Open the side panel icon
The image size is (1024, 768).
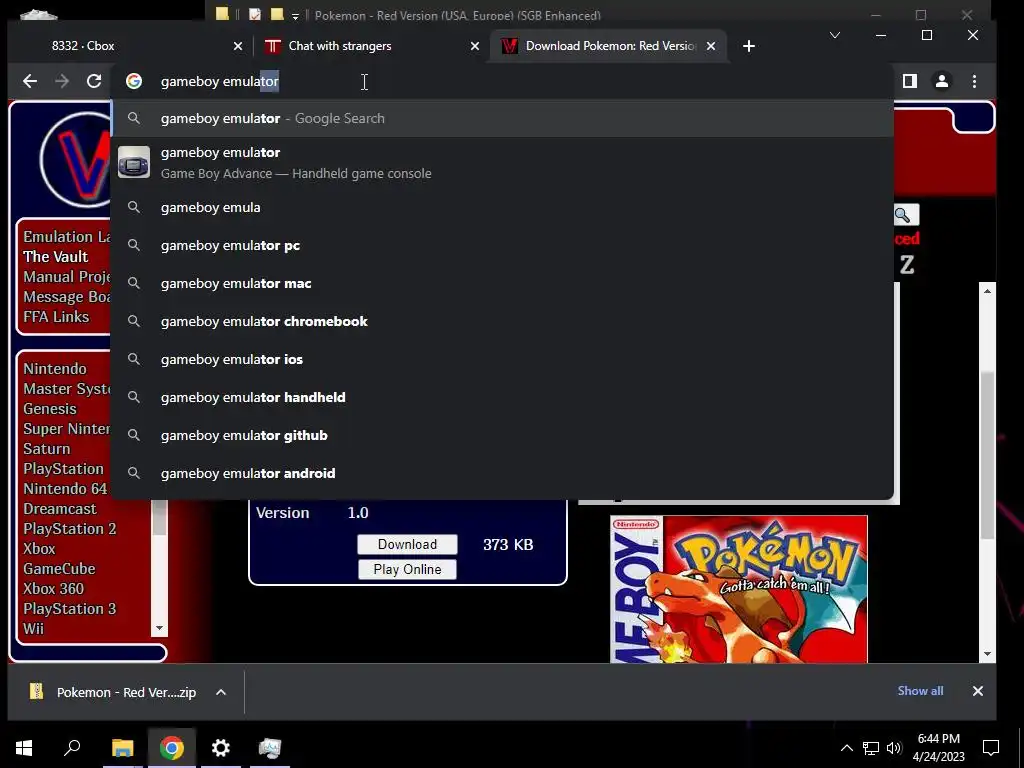(x=910, y=81)
